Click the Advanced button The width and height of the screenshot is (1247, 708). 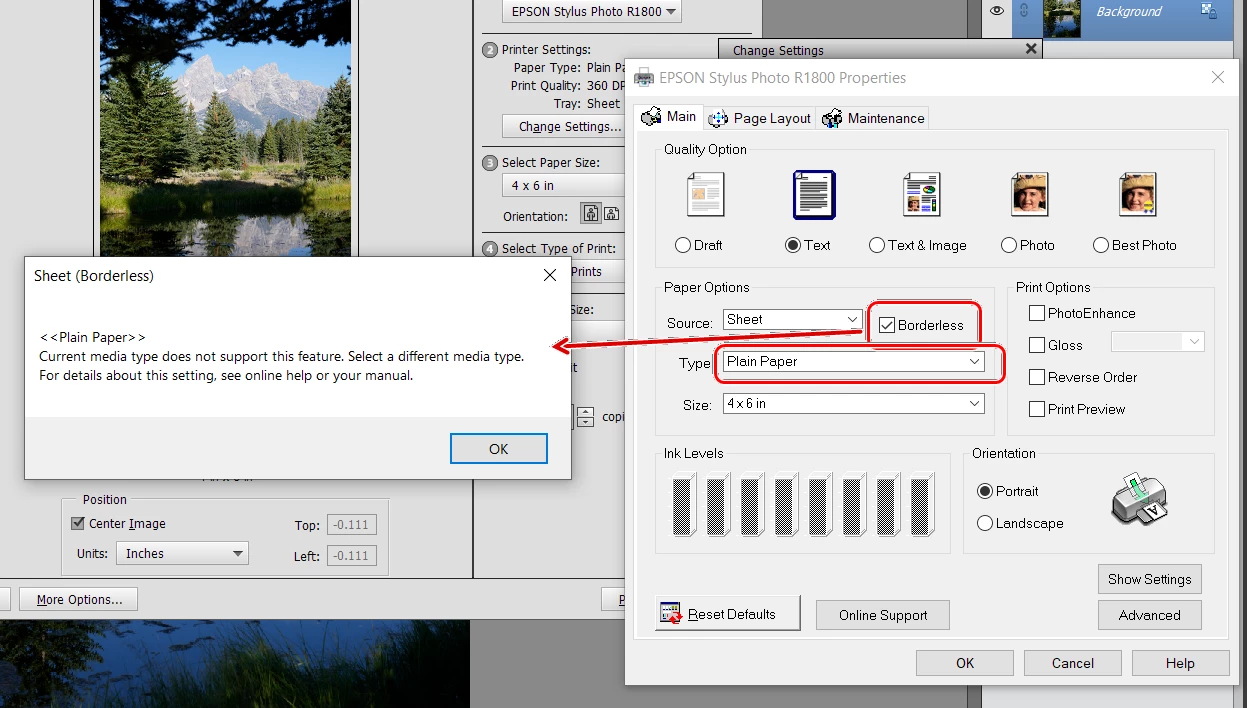tap(1150, 615)
